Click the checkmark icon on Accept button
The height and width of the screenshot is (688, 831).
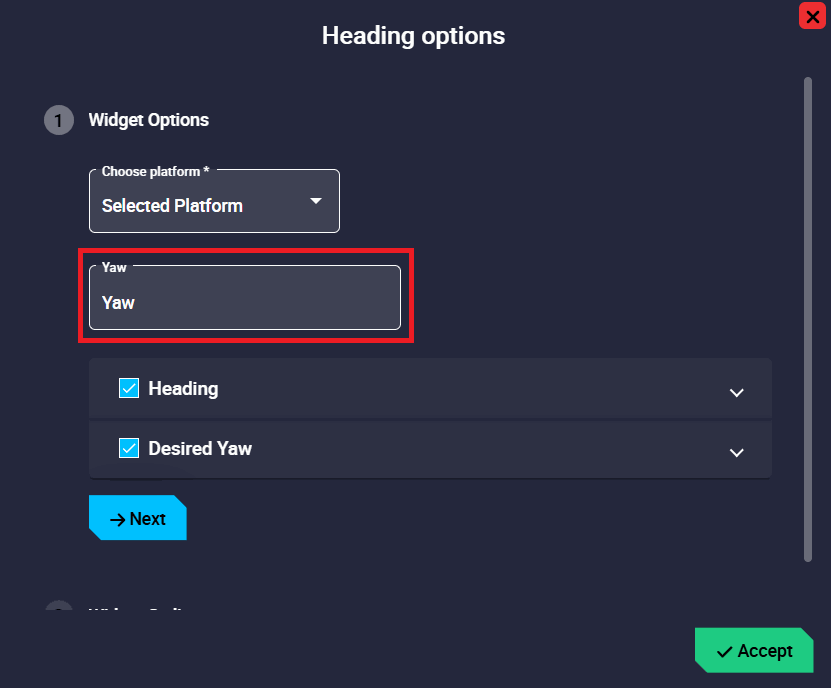(725, 652)
